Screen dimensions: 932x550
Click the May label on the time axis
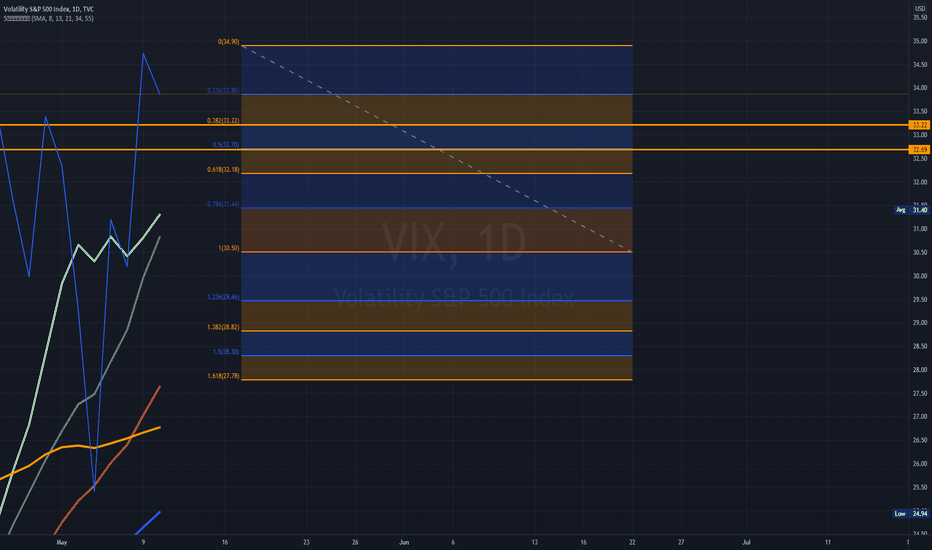pos(62,542)
